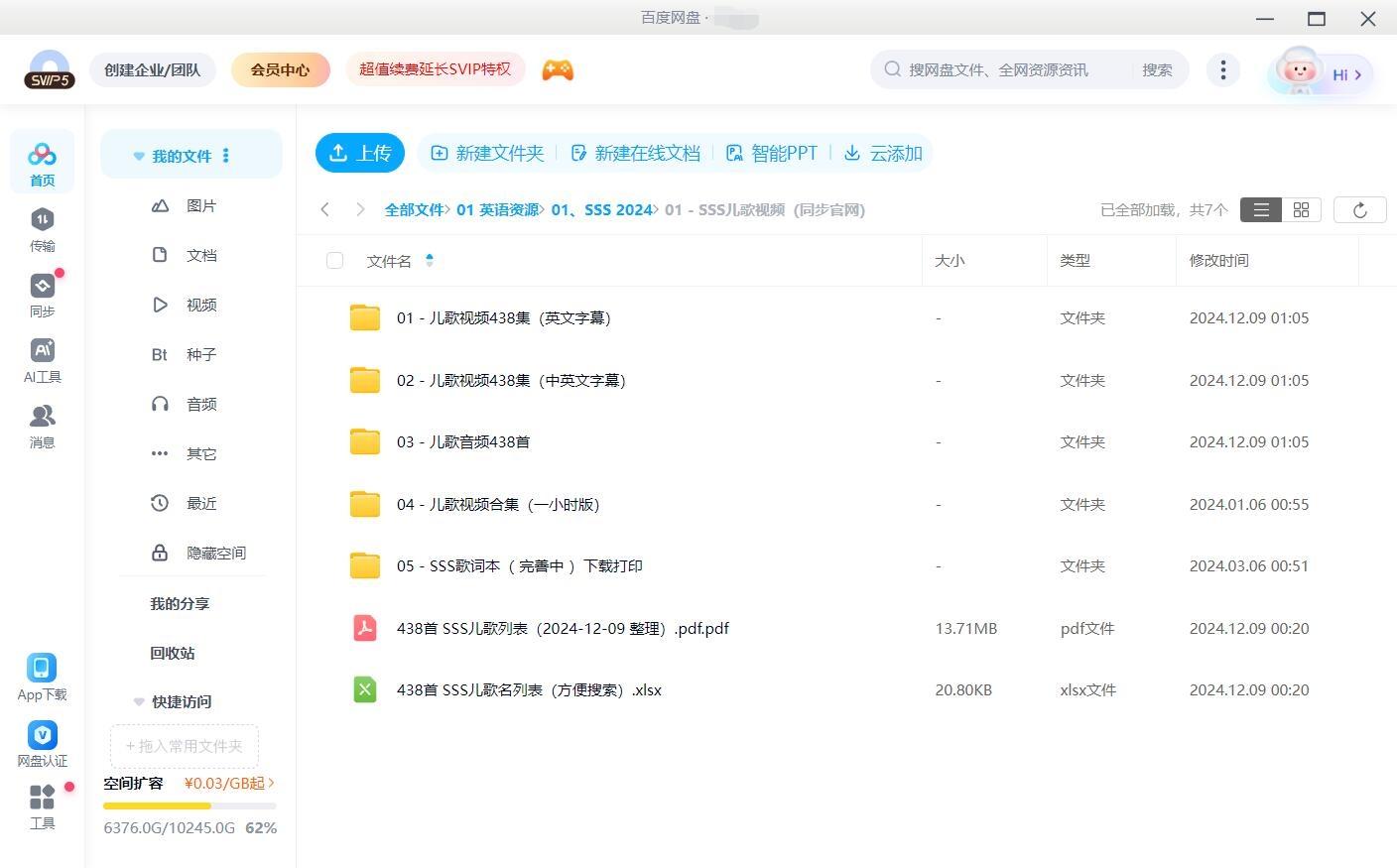Open the 工具 tools grid icon
Image resolution: width=1397 pixels, height=868 pixels.
(x=42, y=798)
